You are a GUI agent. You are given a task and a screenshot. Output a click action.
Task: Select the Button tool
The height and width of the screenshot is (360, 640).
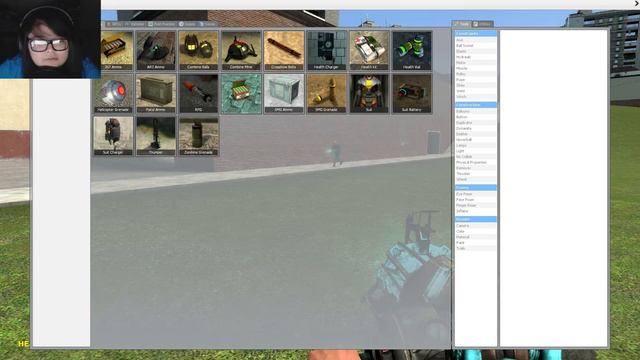pos(476,117)
